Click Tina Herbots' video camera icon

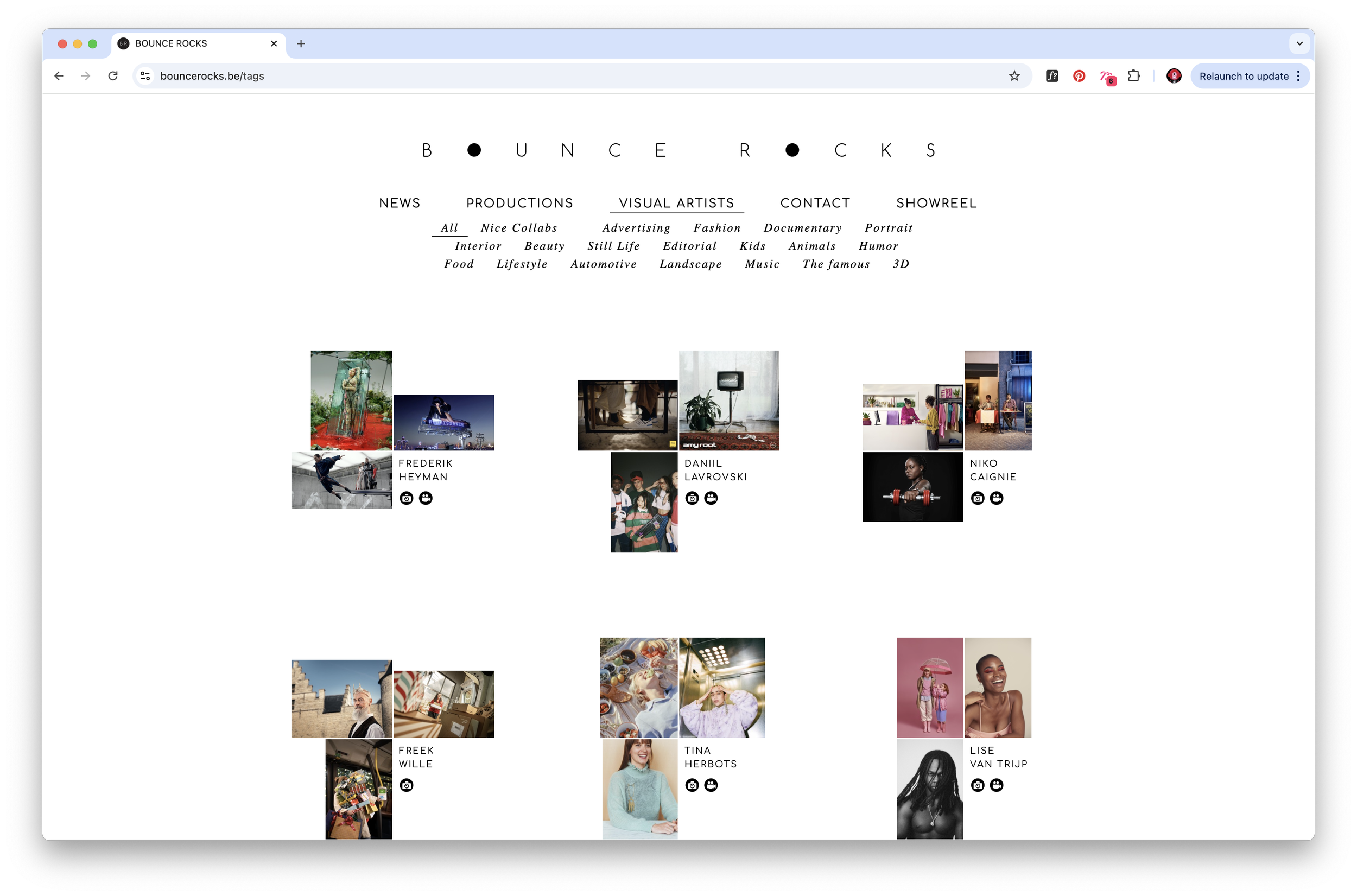(x=711, y=785)
